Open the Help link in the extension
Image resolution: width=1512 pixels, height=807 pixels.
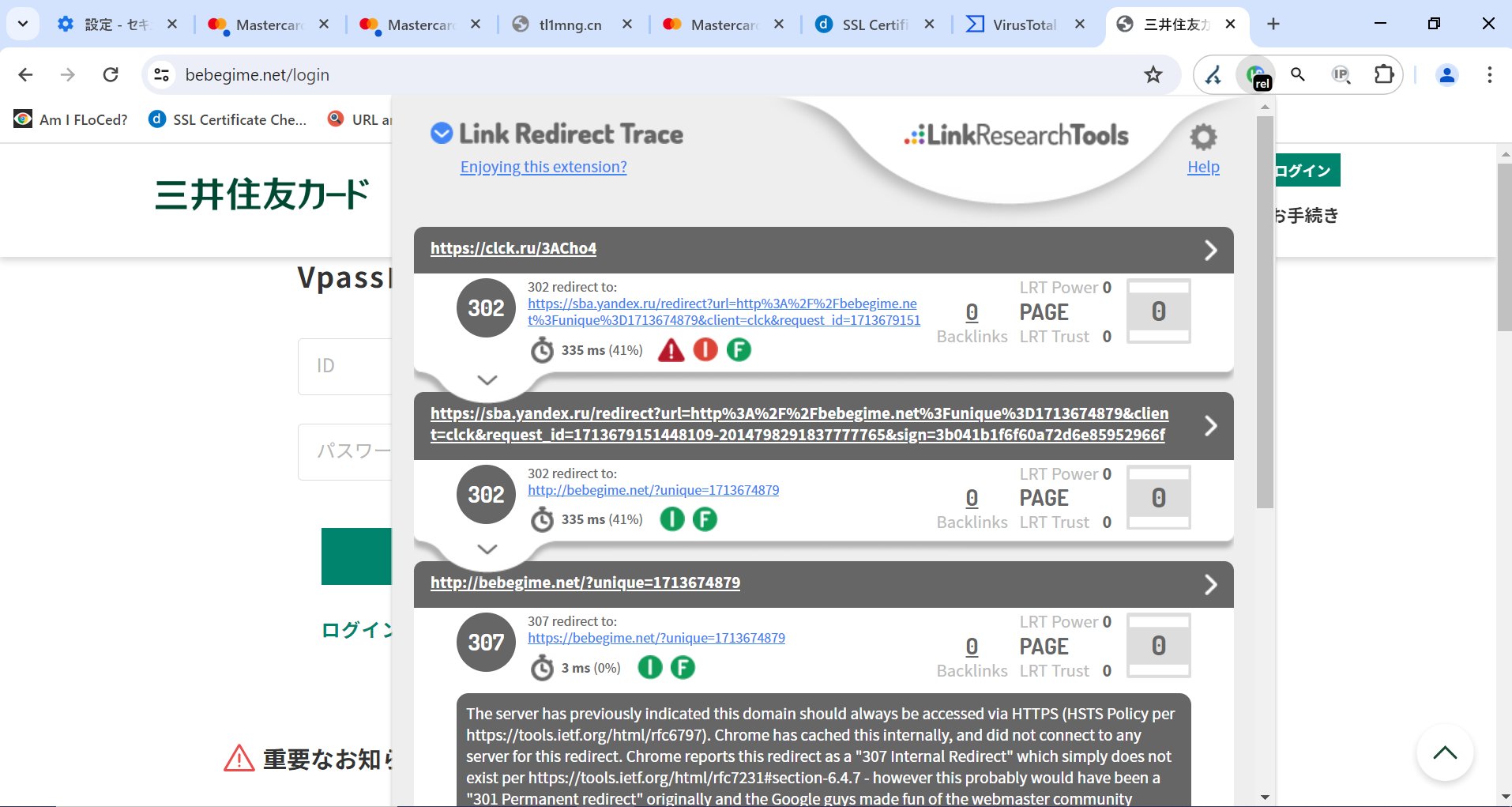[x=1203, y=167]
